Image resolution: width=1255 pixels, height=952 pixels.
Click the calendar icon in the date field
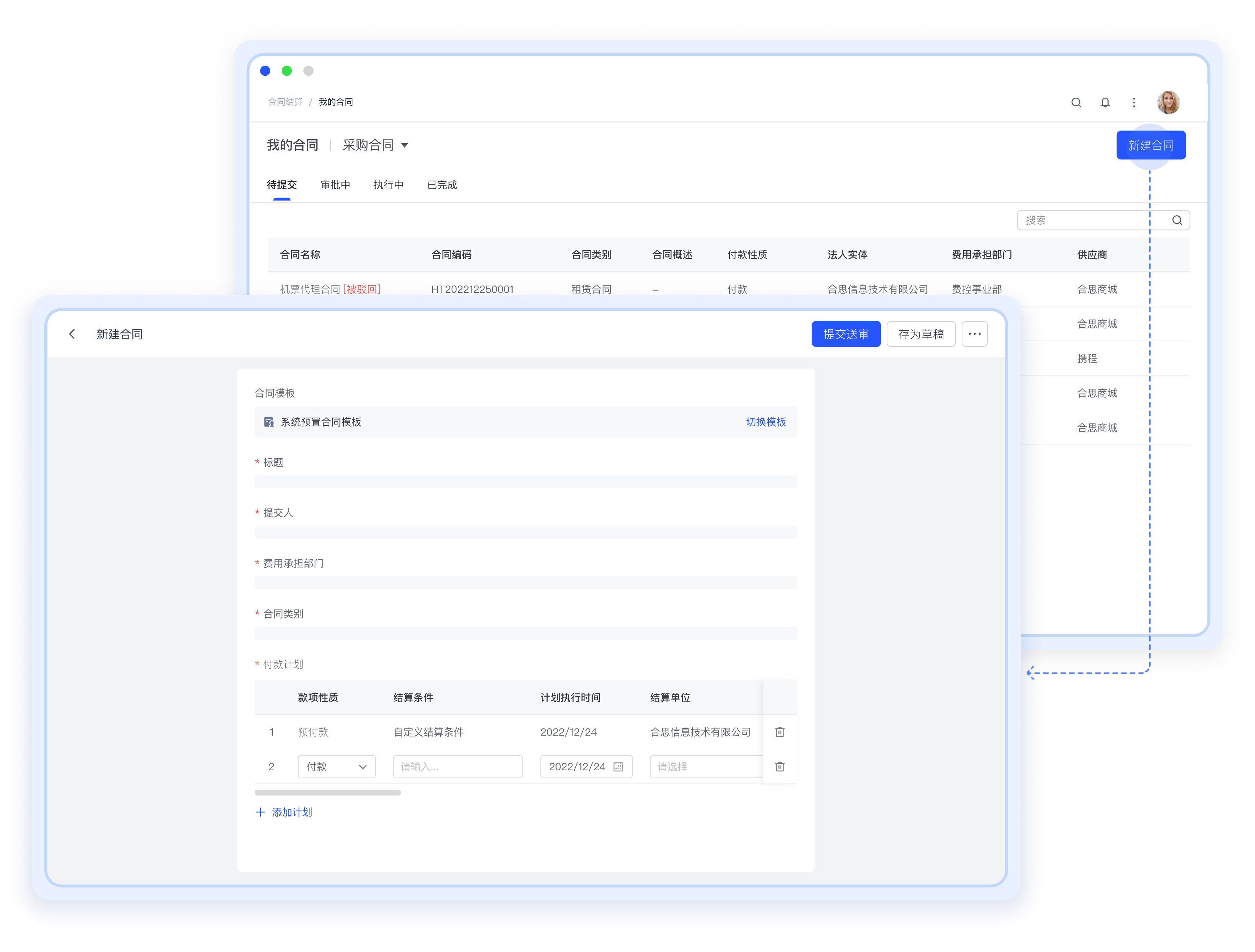pyautogui.click(x=618, y=767)
